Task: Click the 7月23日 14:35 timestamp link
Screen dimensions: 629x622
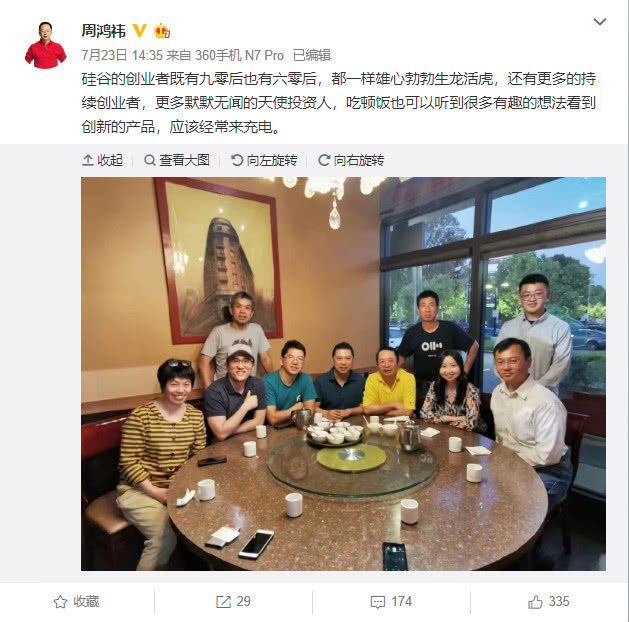Action: (x=122, y=55)
